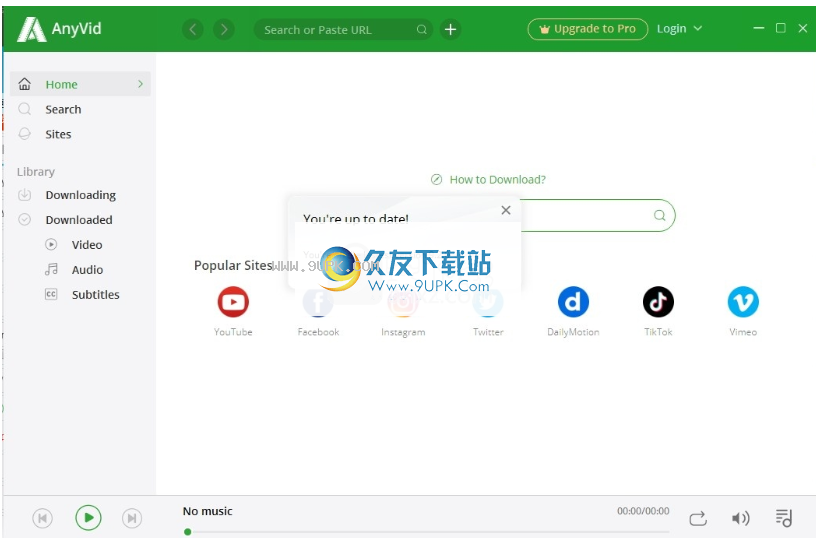816x538 pixels.
Task: Click the sidebar Search magnifier icon
Action: 24,109
